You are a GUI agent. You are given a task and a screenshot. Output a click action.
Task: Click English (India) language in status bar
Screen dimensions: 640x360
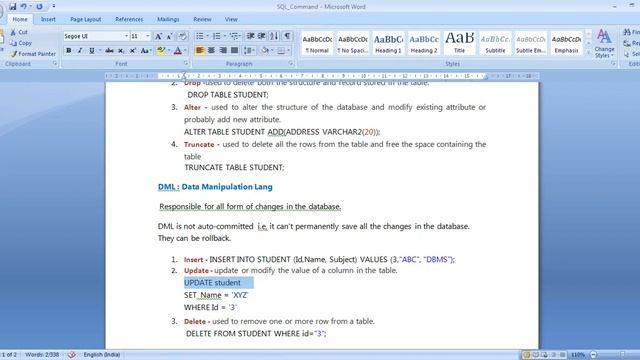102,355
